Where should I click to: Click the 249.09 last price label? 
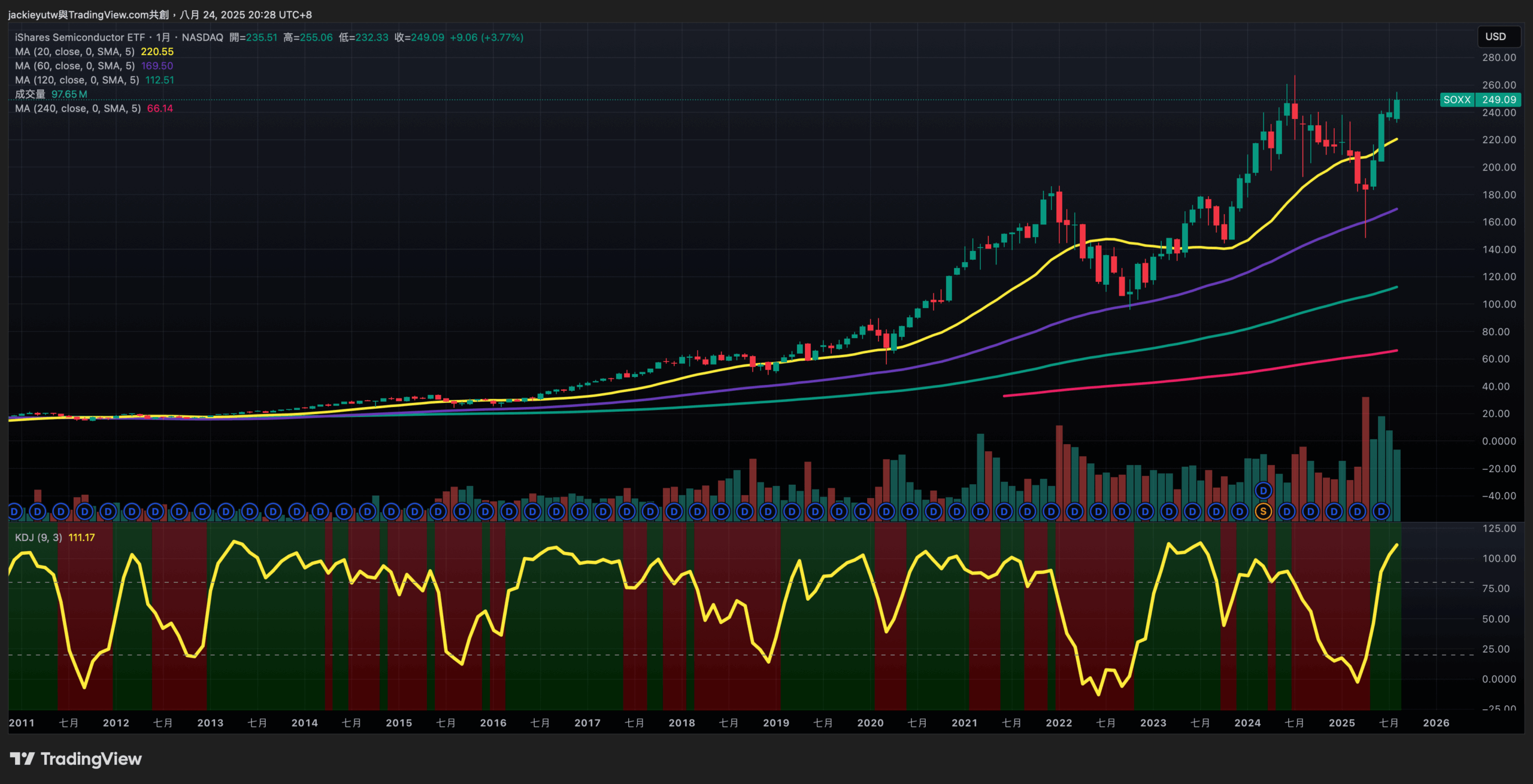pos(1498,100)
